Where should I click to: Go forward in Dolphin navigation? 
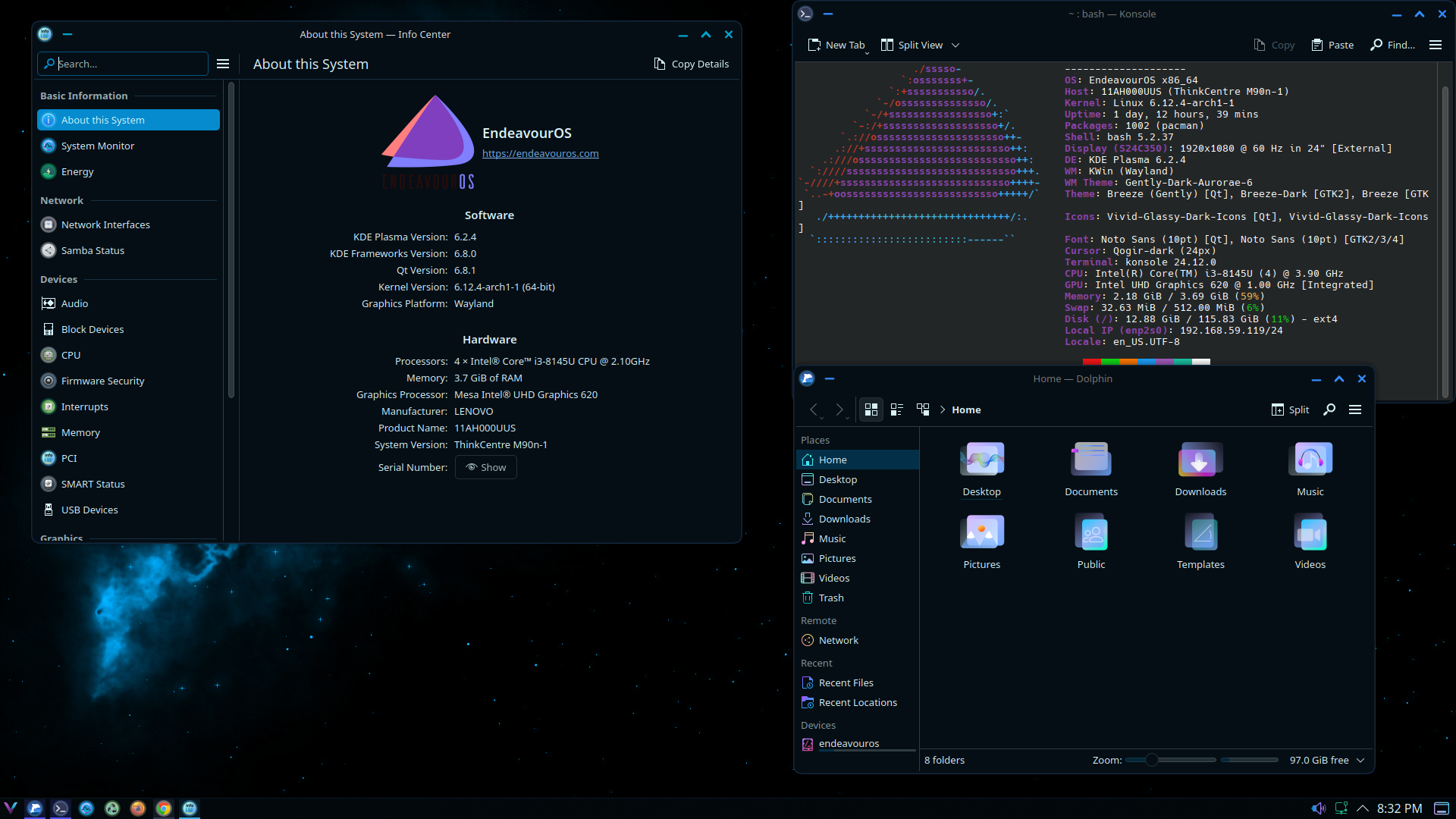click(839, 409)
